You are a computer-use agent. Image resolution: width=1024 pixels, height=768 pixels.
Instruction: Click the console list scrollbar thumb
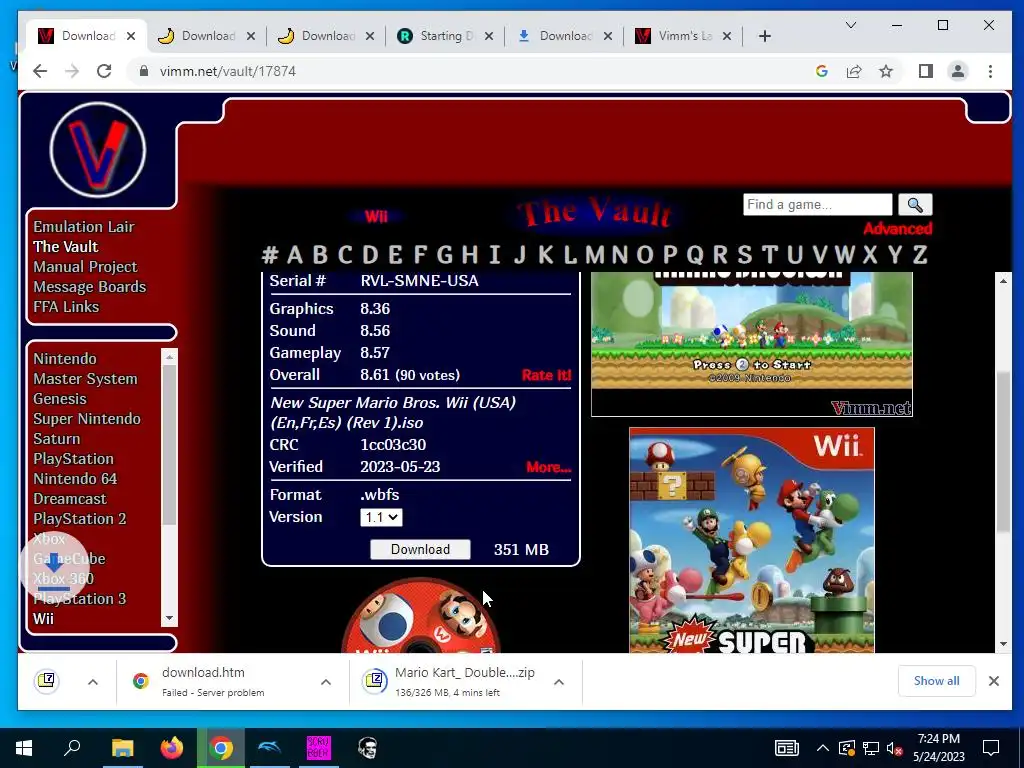tap(169, 445)
